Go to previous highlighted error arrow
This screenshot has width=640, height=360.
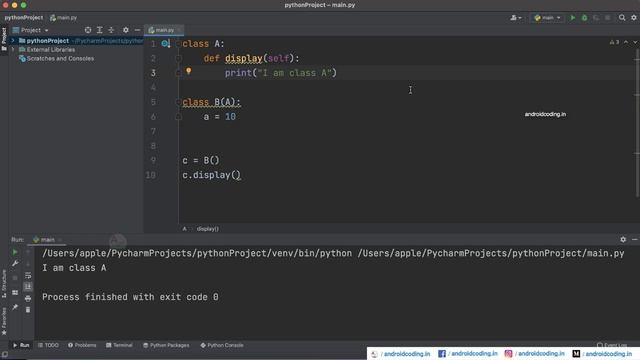626,42
